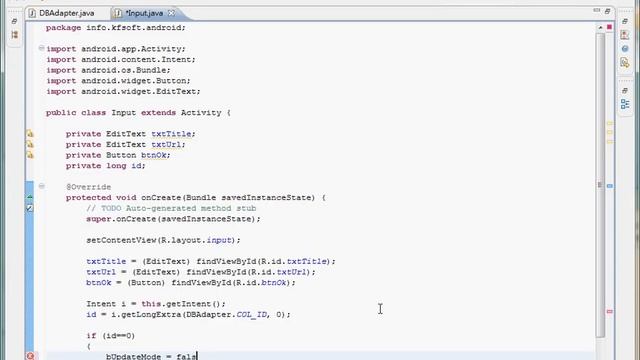Viewport: 640px width, 360px height.
Task: Click warning marker beside the btnOk declaration
Action: [x=30, y=155]
